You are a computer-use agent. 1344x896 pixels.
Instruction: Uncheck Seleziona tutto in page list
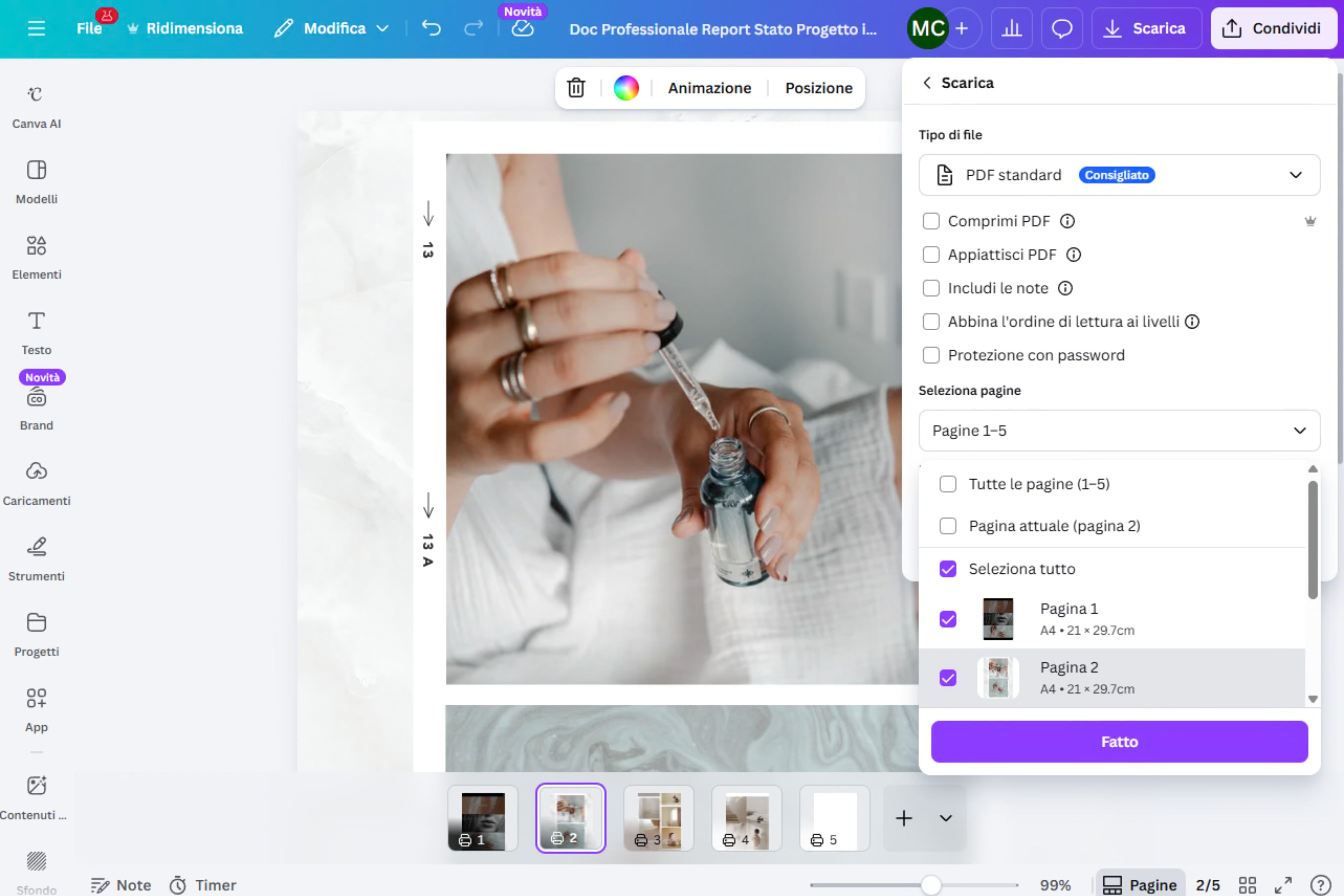tap(947, 569)
